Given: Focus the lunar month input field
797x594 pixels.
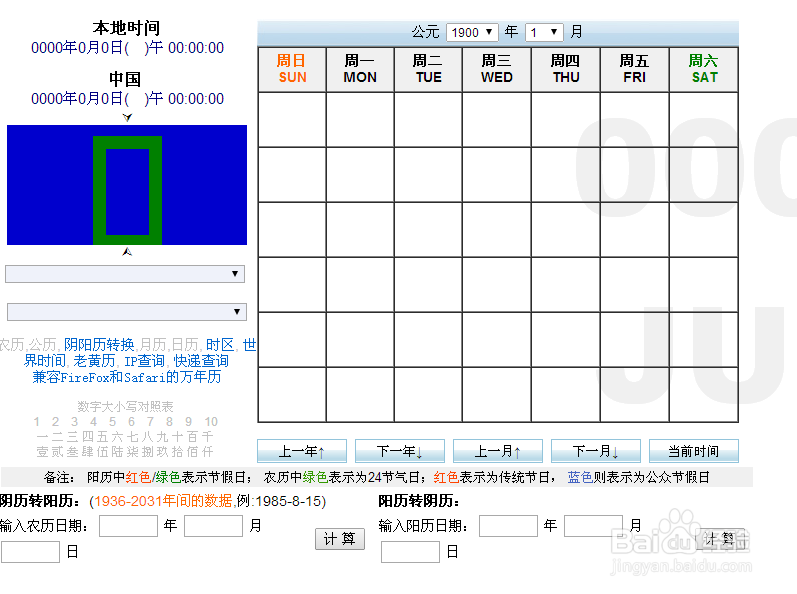Looking at the screenshot, I should [x=213, y=526].
